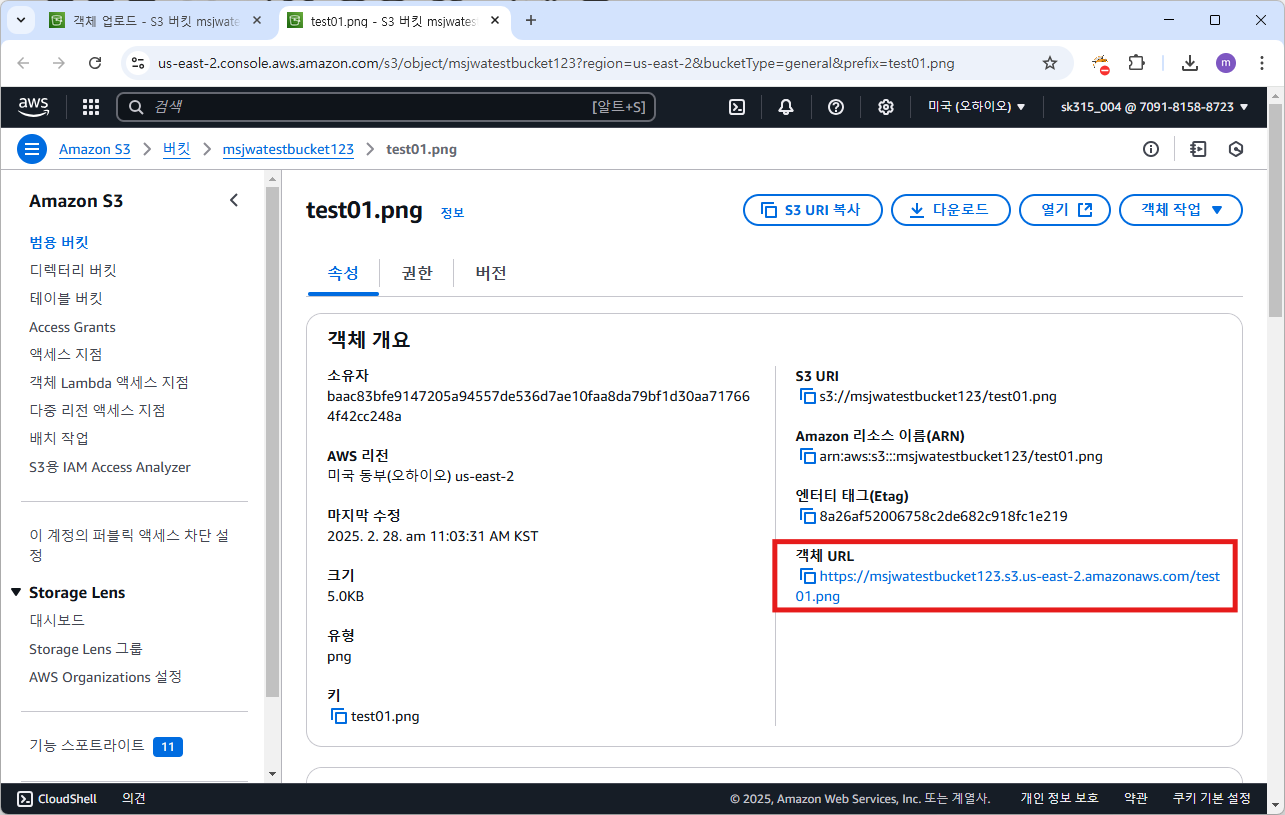Bookmark this page with the star icon
Screen dimensions: 1285x815
1050,63
